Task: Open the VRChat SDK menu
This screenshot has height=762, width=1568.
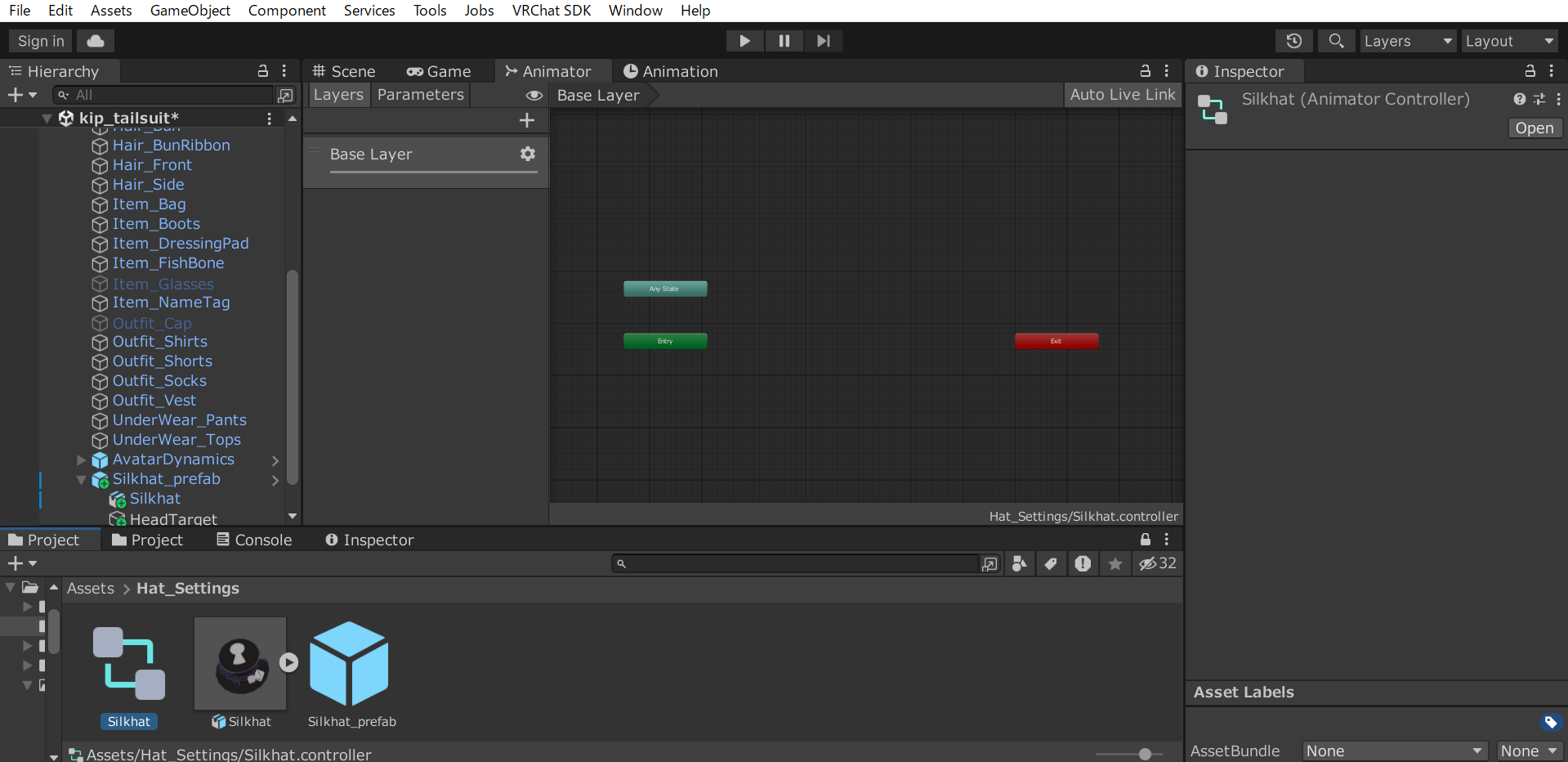Action: 551,11
